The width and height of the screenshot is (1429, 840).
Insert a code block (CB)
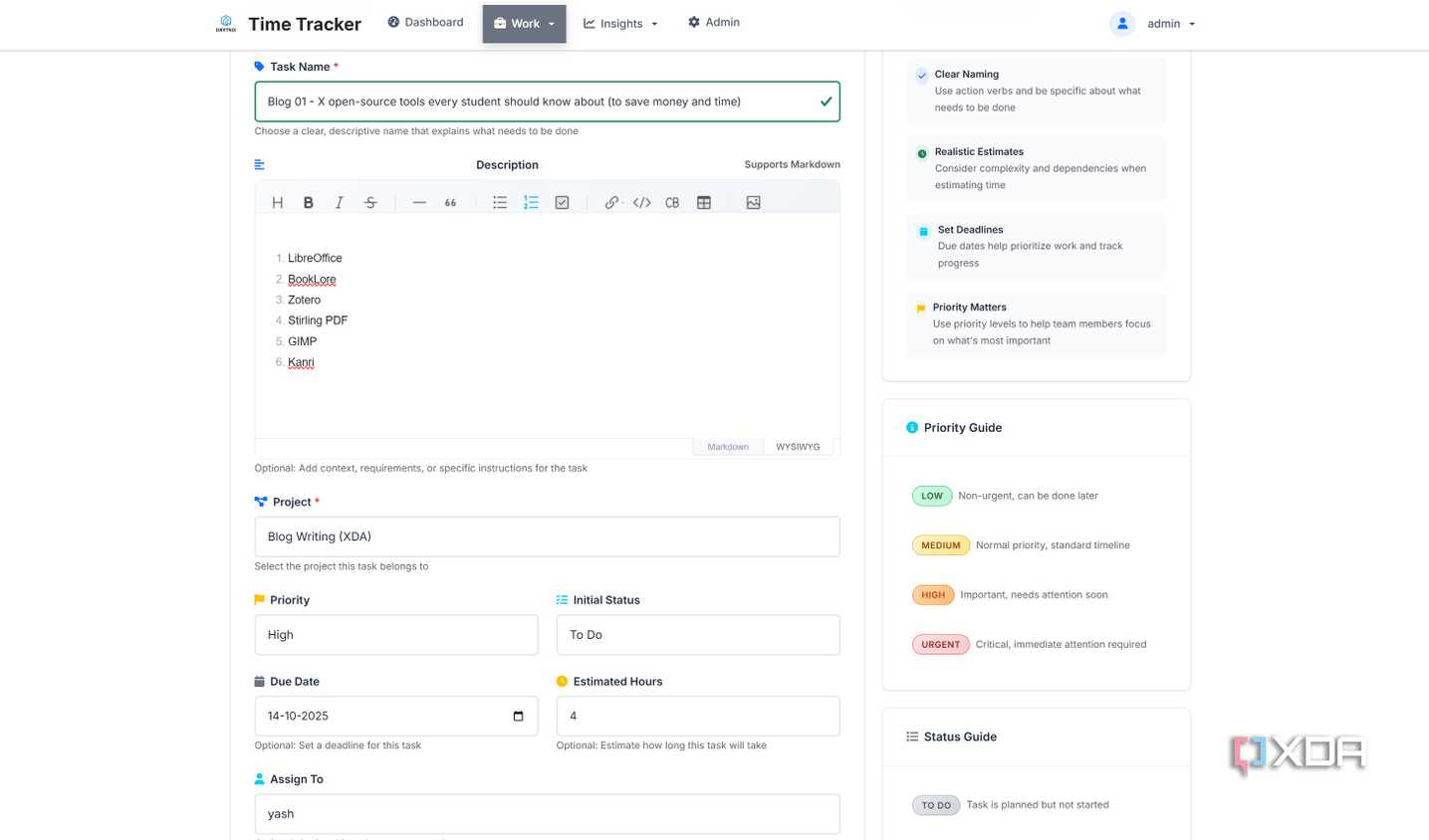(x=672, y=203)
